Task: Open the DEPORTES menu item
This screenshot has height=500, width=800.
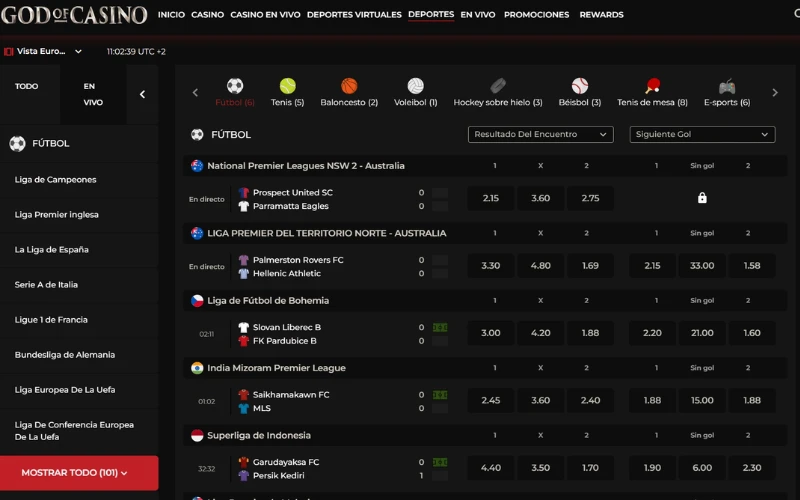Action: 431,15
